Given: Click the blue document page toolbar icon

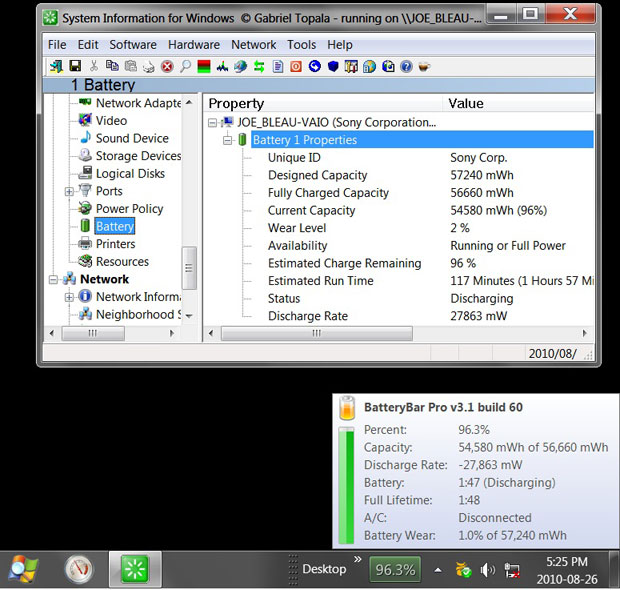Looking at the screenshot, I should 278,66.
